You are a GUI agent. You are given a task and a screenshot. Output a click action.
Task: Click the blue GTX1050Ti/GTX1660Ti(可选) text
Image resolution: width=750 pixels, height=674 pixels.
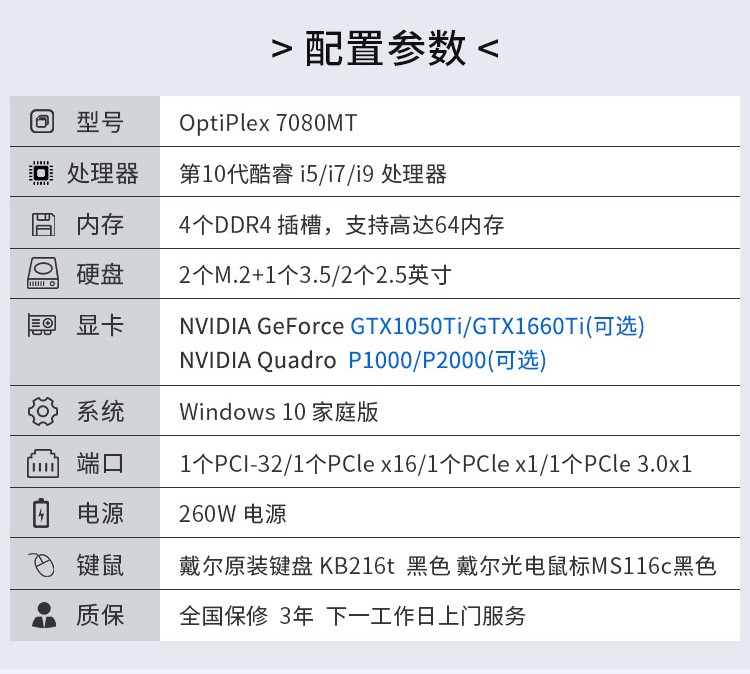[497, 326]
